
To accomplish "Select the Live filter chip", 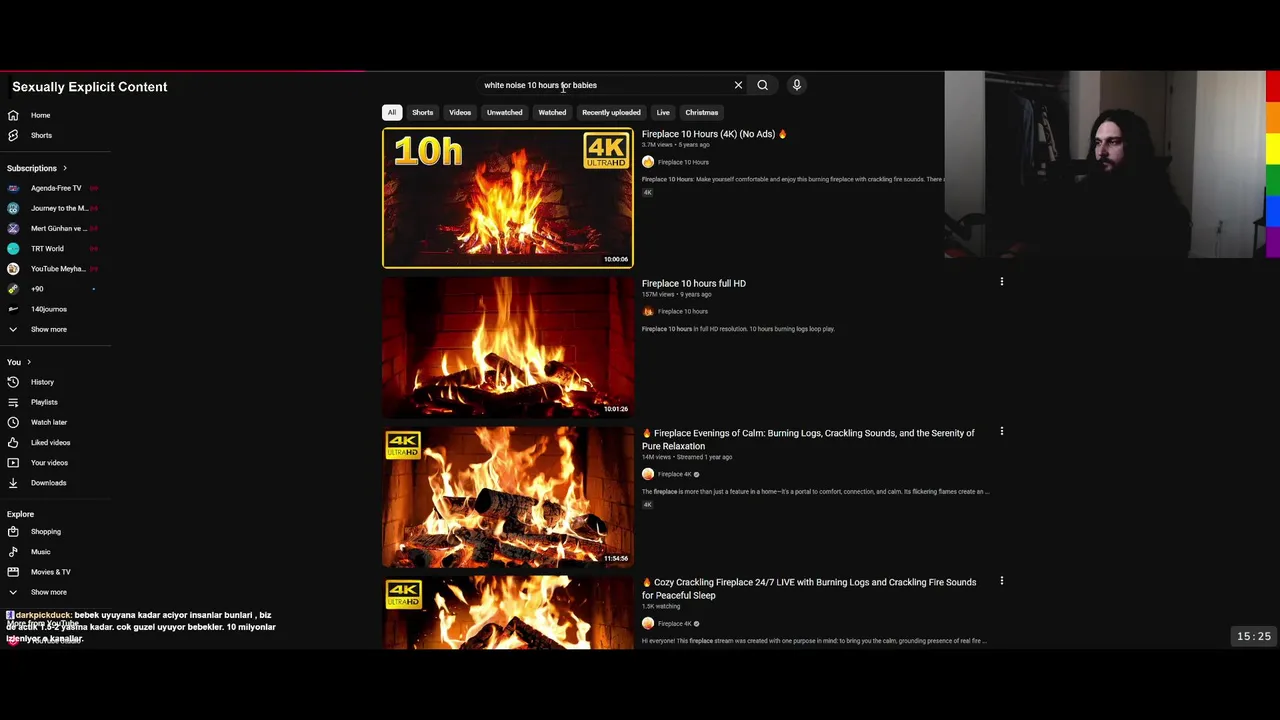I will 663,112.
